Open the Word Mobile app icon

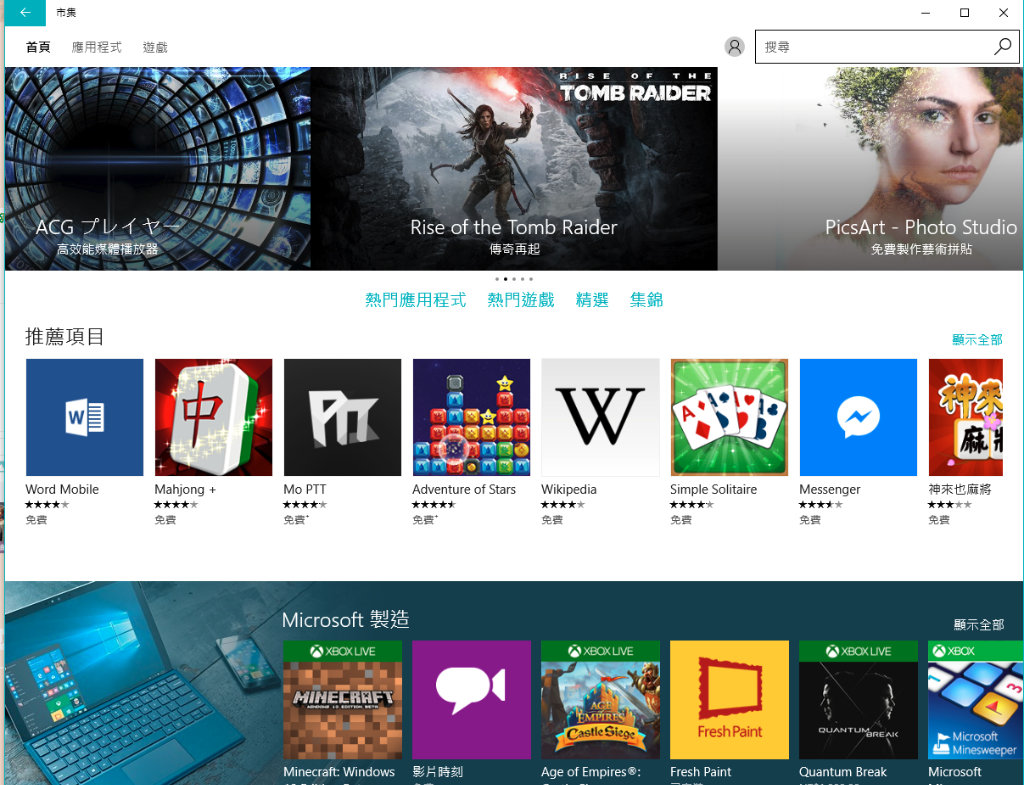[x=84, y=417]
